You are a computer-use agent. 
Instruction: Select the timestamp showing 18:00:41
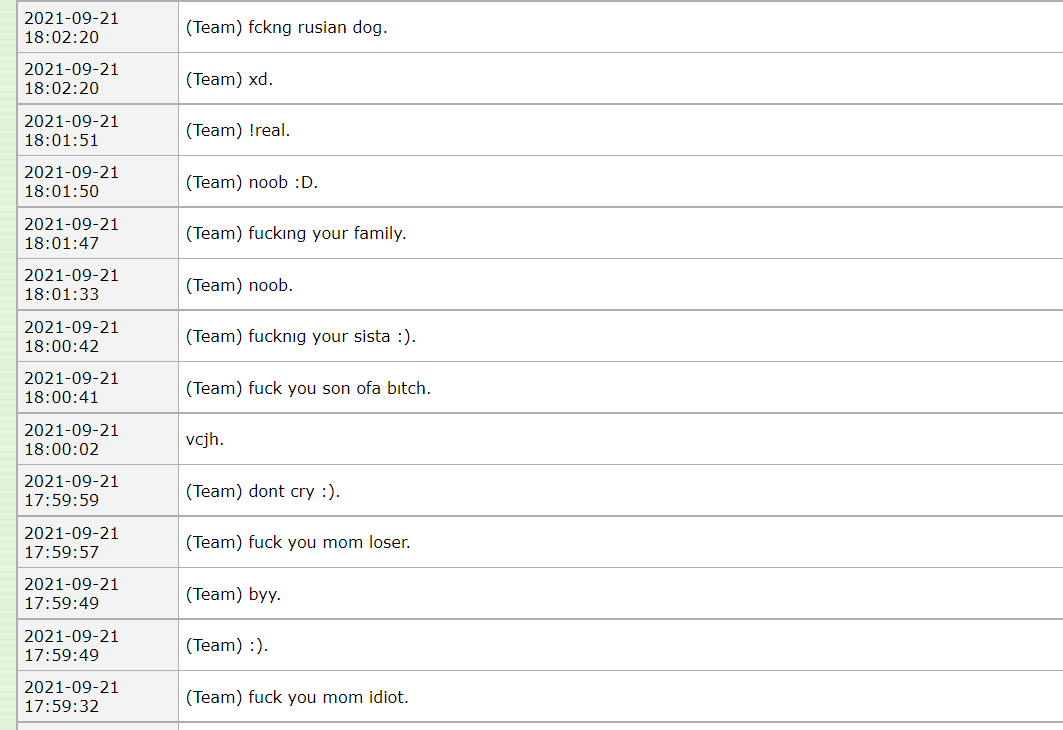click(71, 387)
